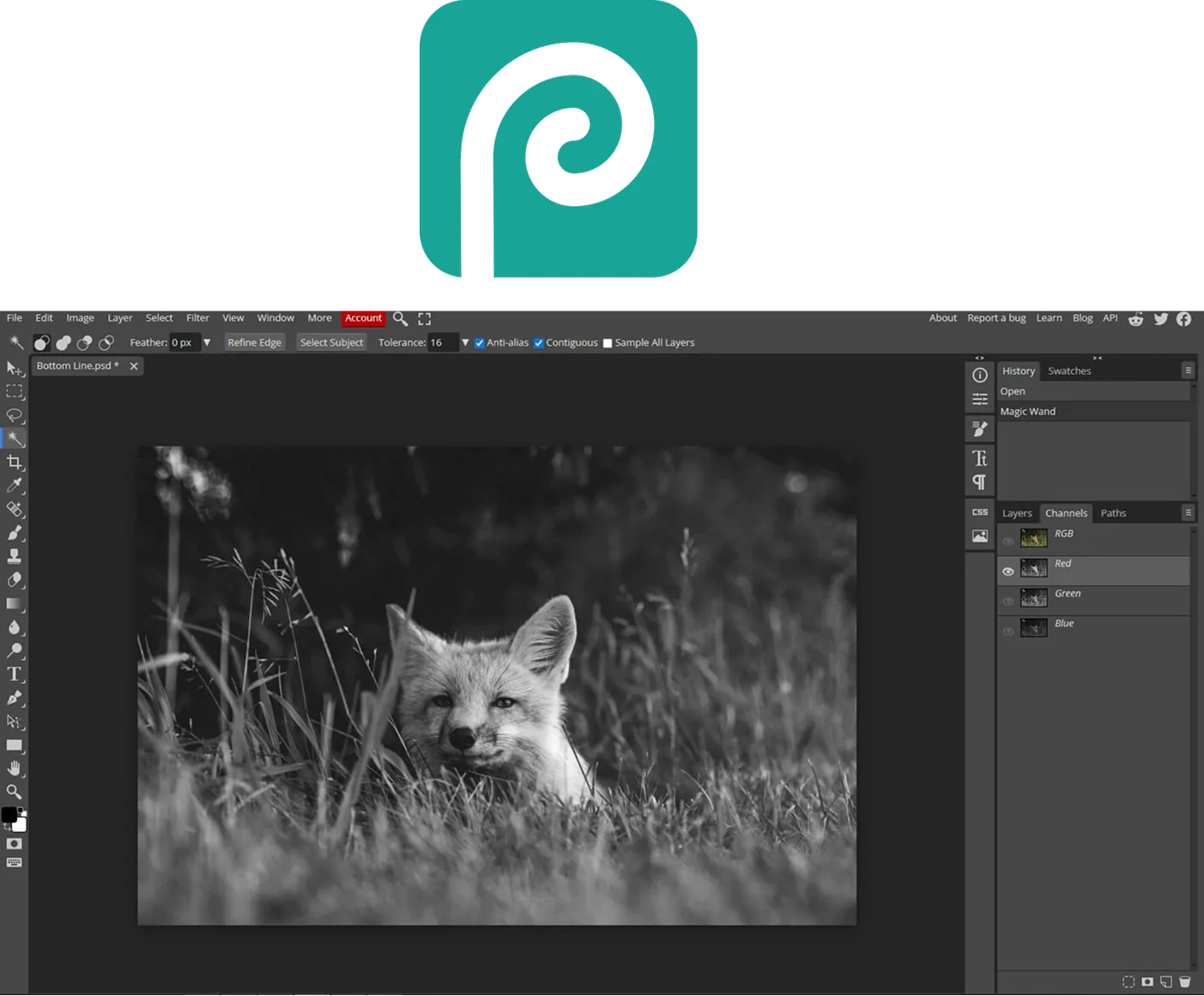The image size is (1204, 996).
Task: Hide the Red channel visibility eye
Action: (1008, 571)
